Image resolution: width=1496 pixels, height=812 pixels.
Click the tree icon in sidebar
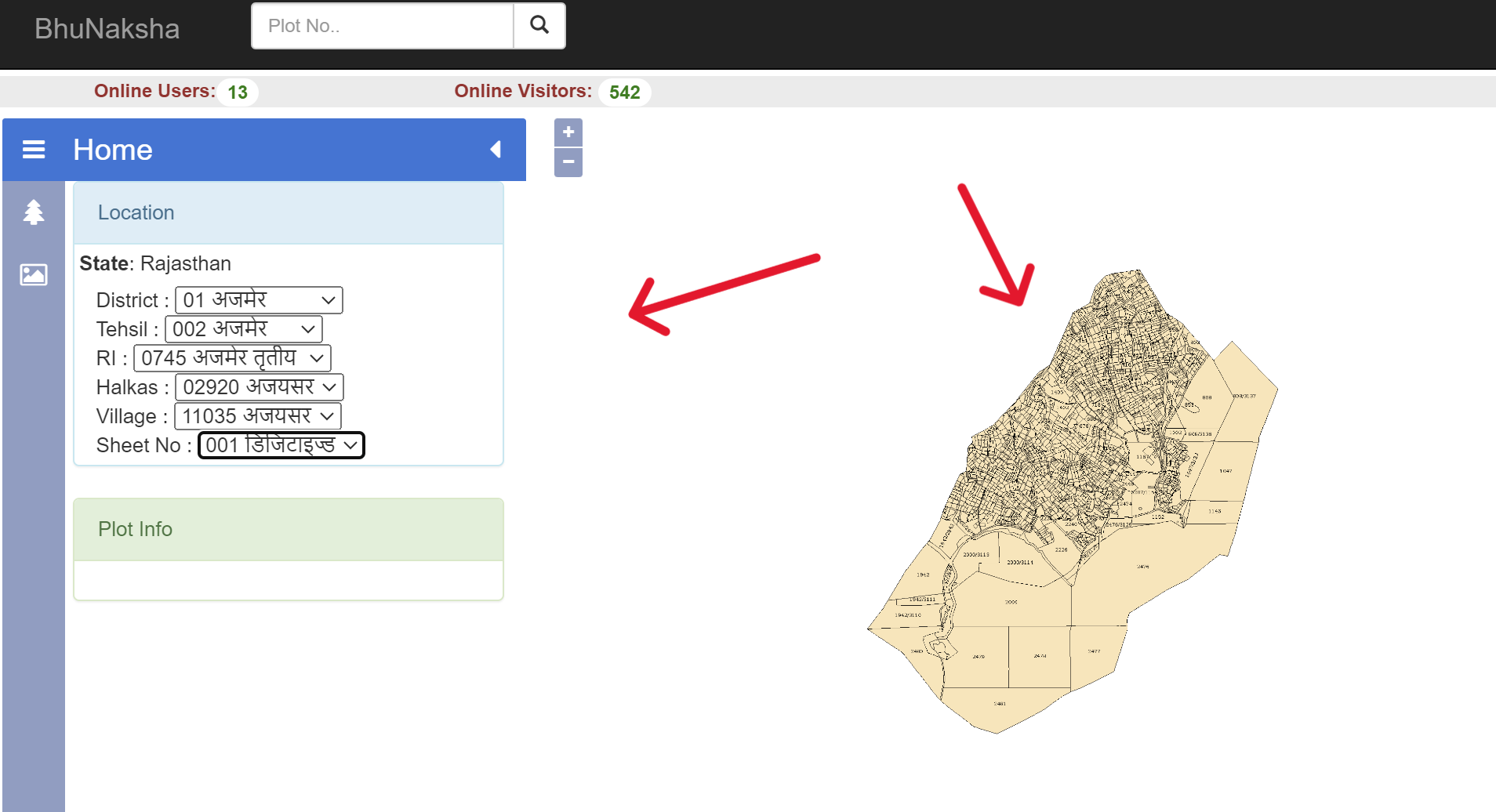pyautogui.click(x=34, y=212)
